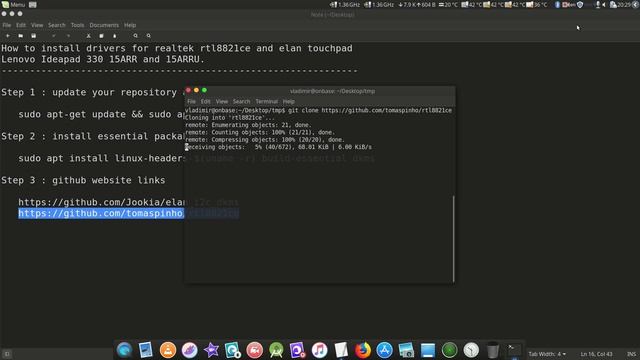Click the bottom-left status bar panel icon
This screenshot has width=640, height=360.
pos(7,354)
